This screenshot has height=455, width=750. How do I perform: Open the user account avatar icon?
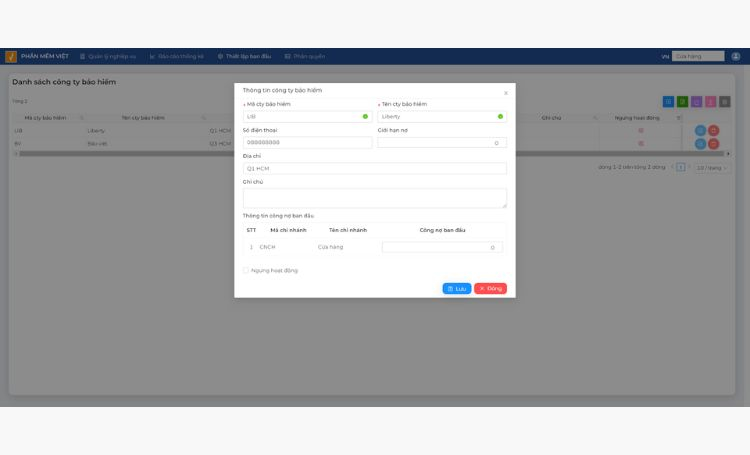(736, 56)
